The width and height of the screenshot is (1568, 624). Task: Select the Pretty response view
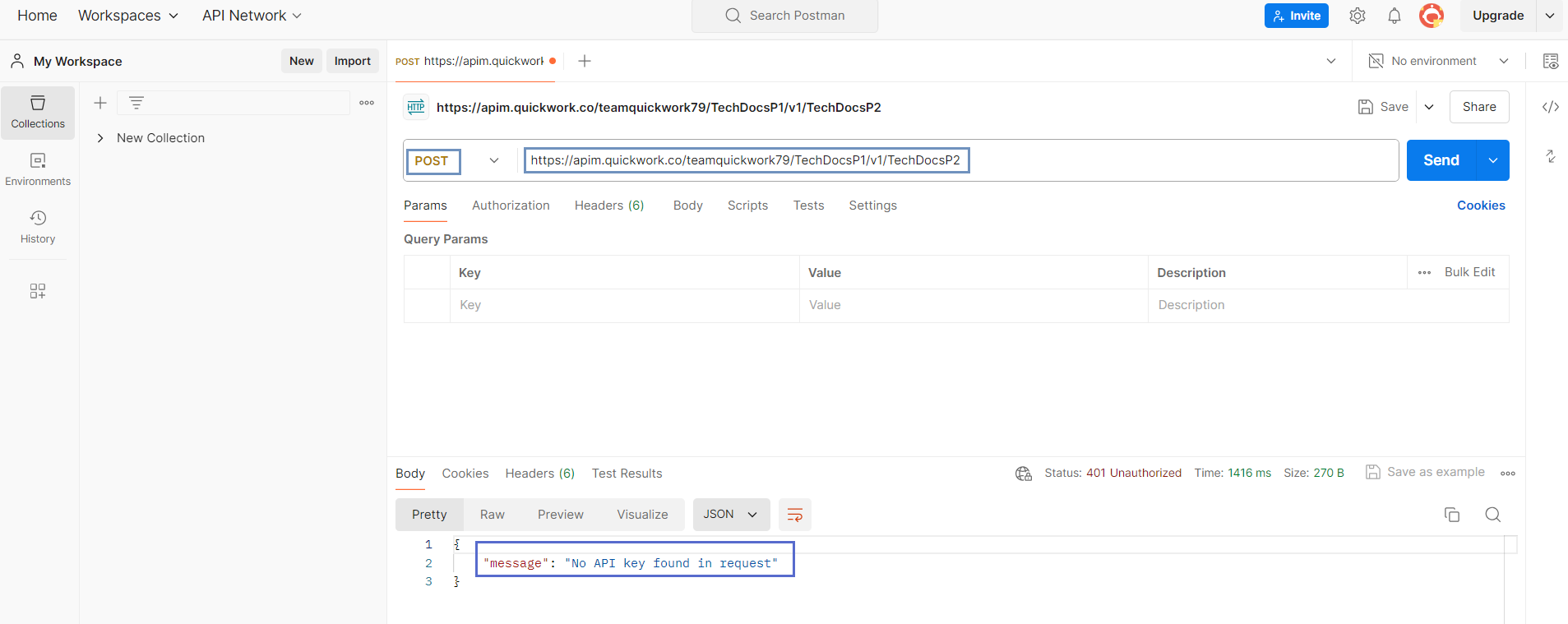click(x=429, y=515)
